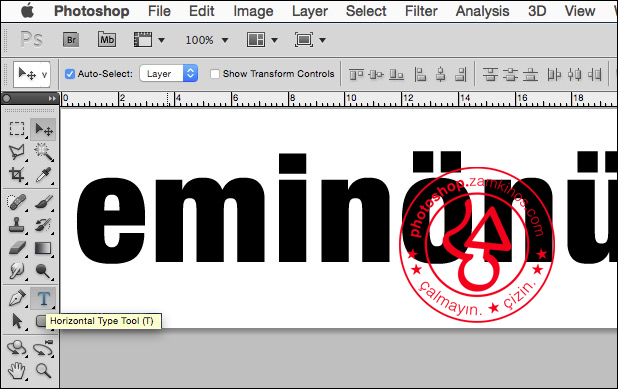Uncheck the Auto-Select checkbox

(70, 74)
